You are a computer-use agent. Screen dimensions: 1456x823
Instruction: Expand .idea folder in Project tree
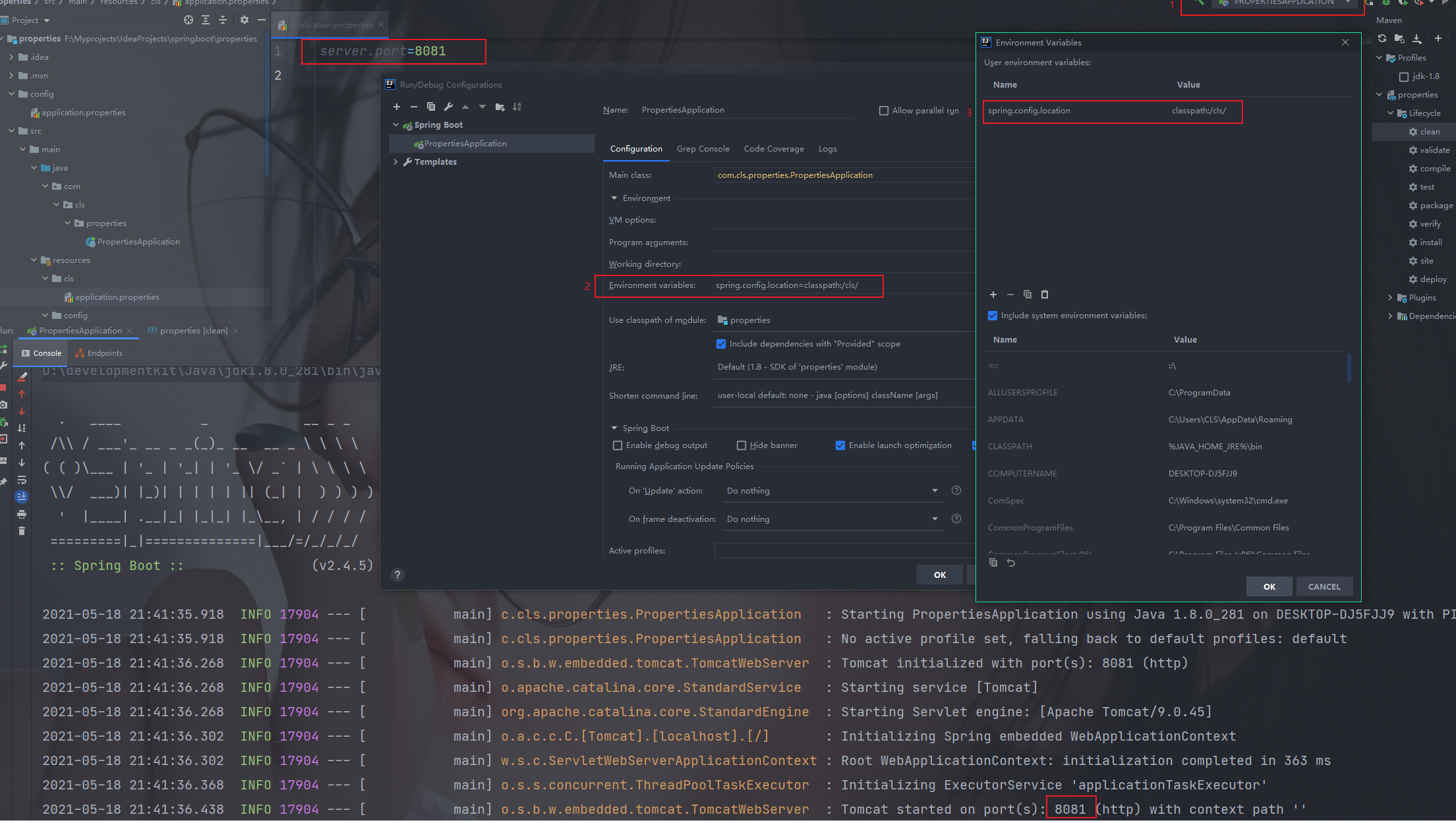[11, 57]
